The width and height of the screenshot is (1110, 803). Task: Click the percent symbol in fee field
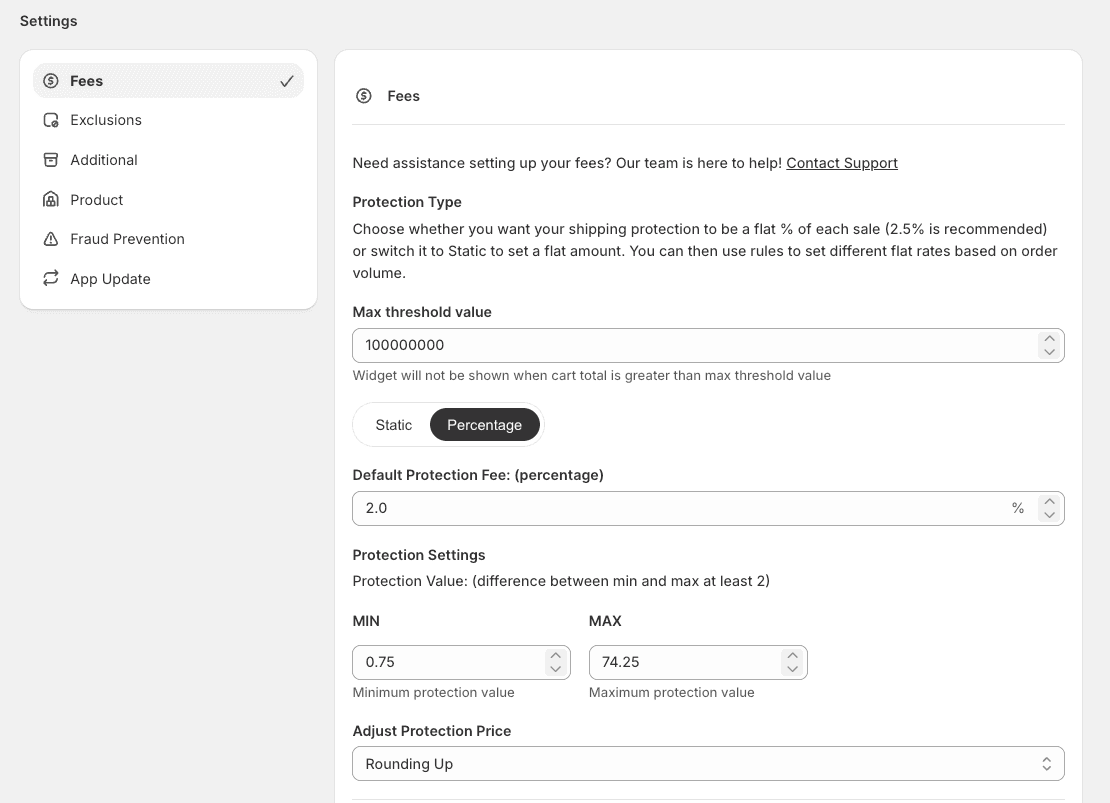coord(1018,508)
